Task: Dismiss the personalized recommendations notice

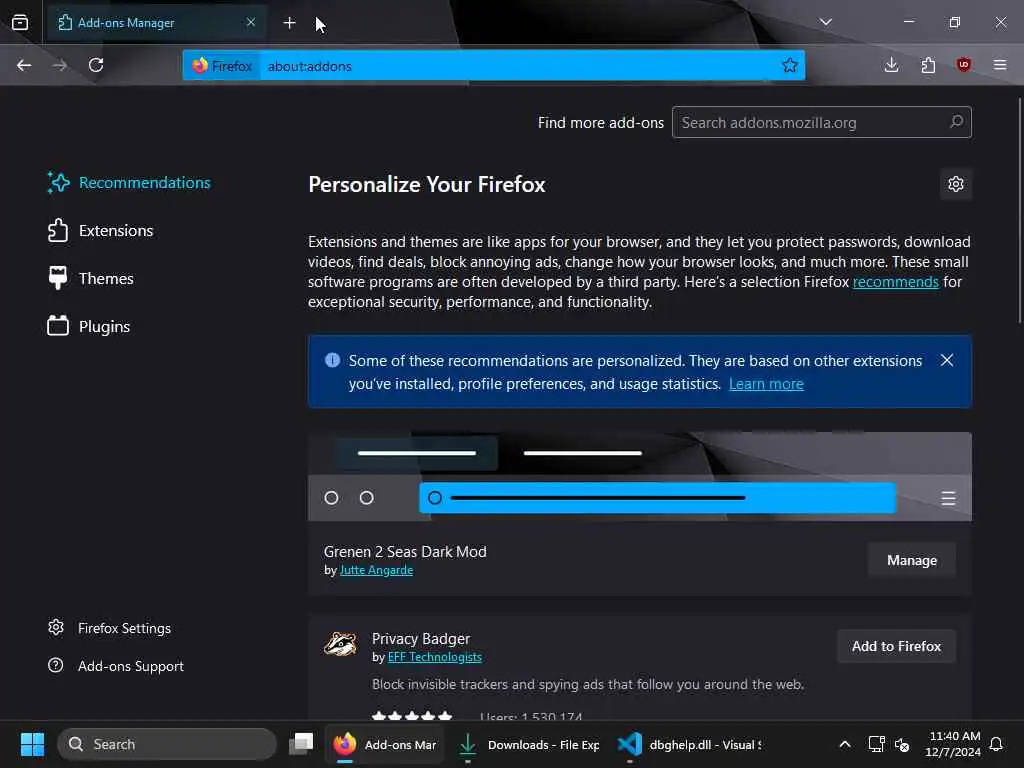Action: (947, 360)
